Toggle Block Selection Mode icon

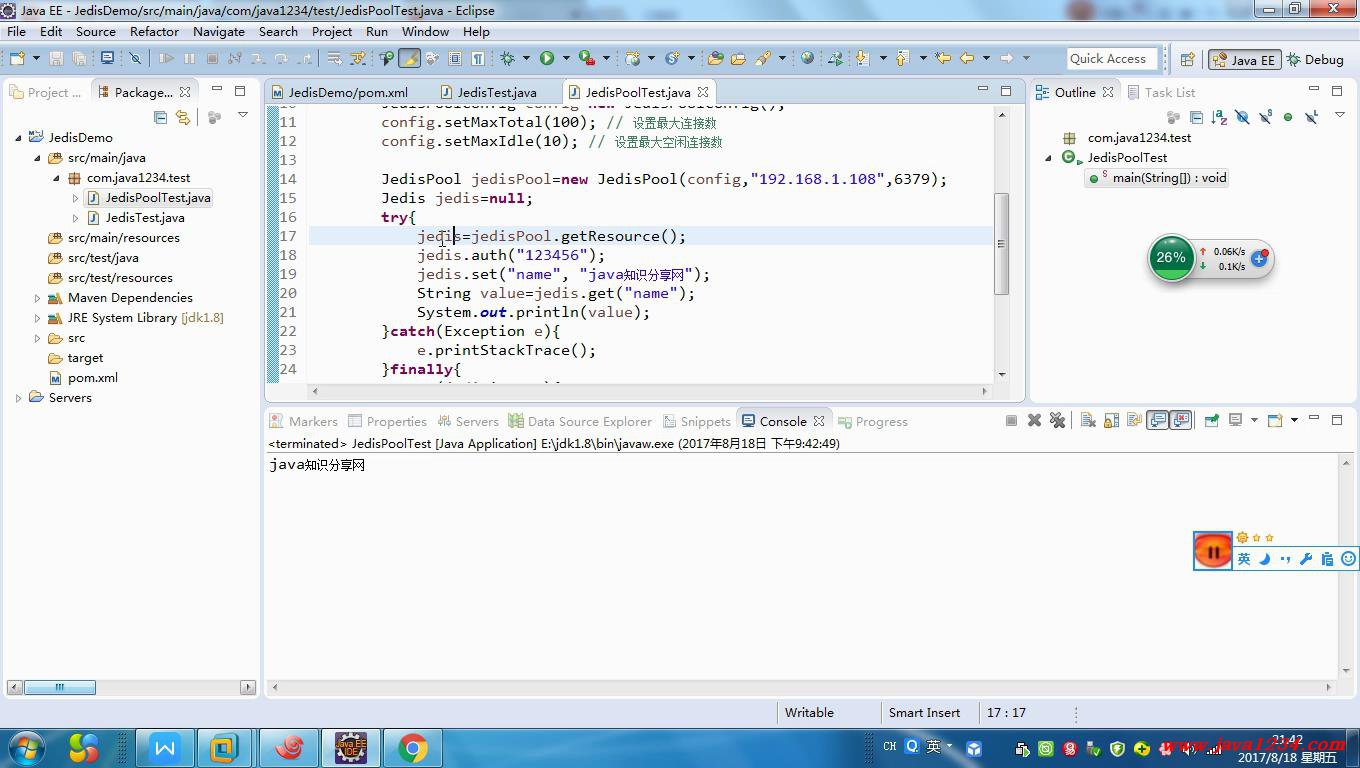455,58
